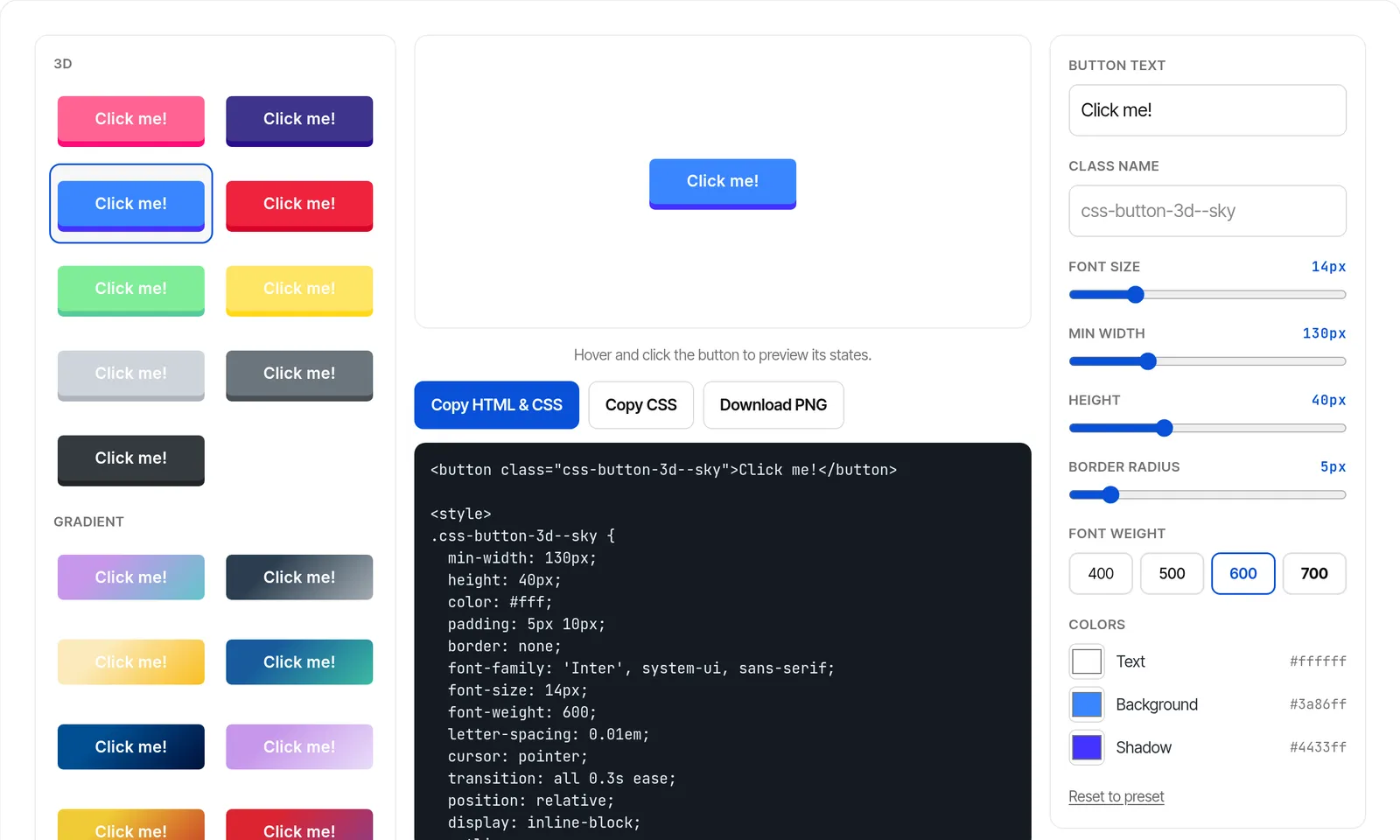Image resolution: width=1400 pixels, height=840 pixels.
Task: Click the Download PNG button
Action: (773, 405)
